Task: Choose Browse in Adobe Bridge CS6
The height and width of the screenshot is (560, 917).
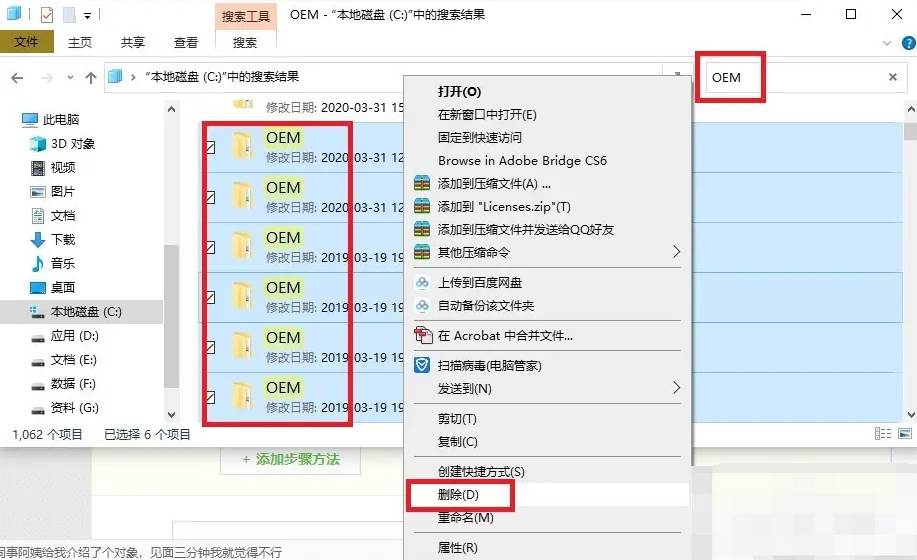Action: tap(522, 161)
